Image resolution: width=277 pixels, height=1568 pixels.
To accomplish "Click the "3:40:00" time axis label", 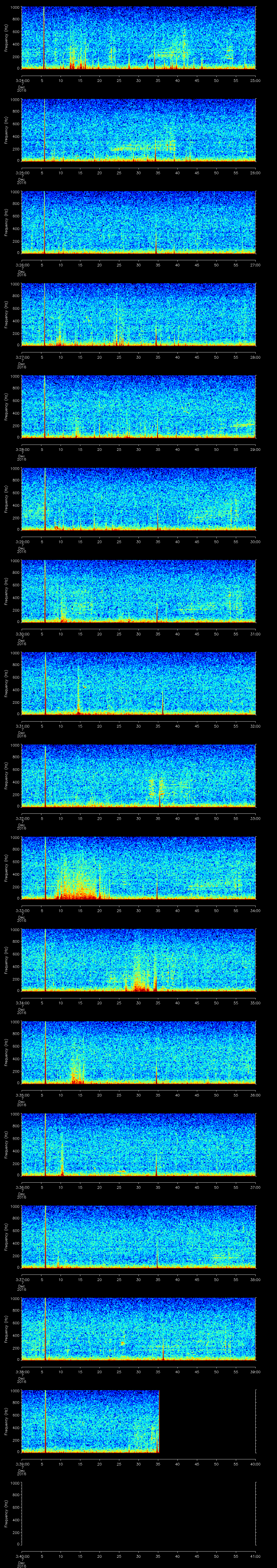I will (22, 1556).
